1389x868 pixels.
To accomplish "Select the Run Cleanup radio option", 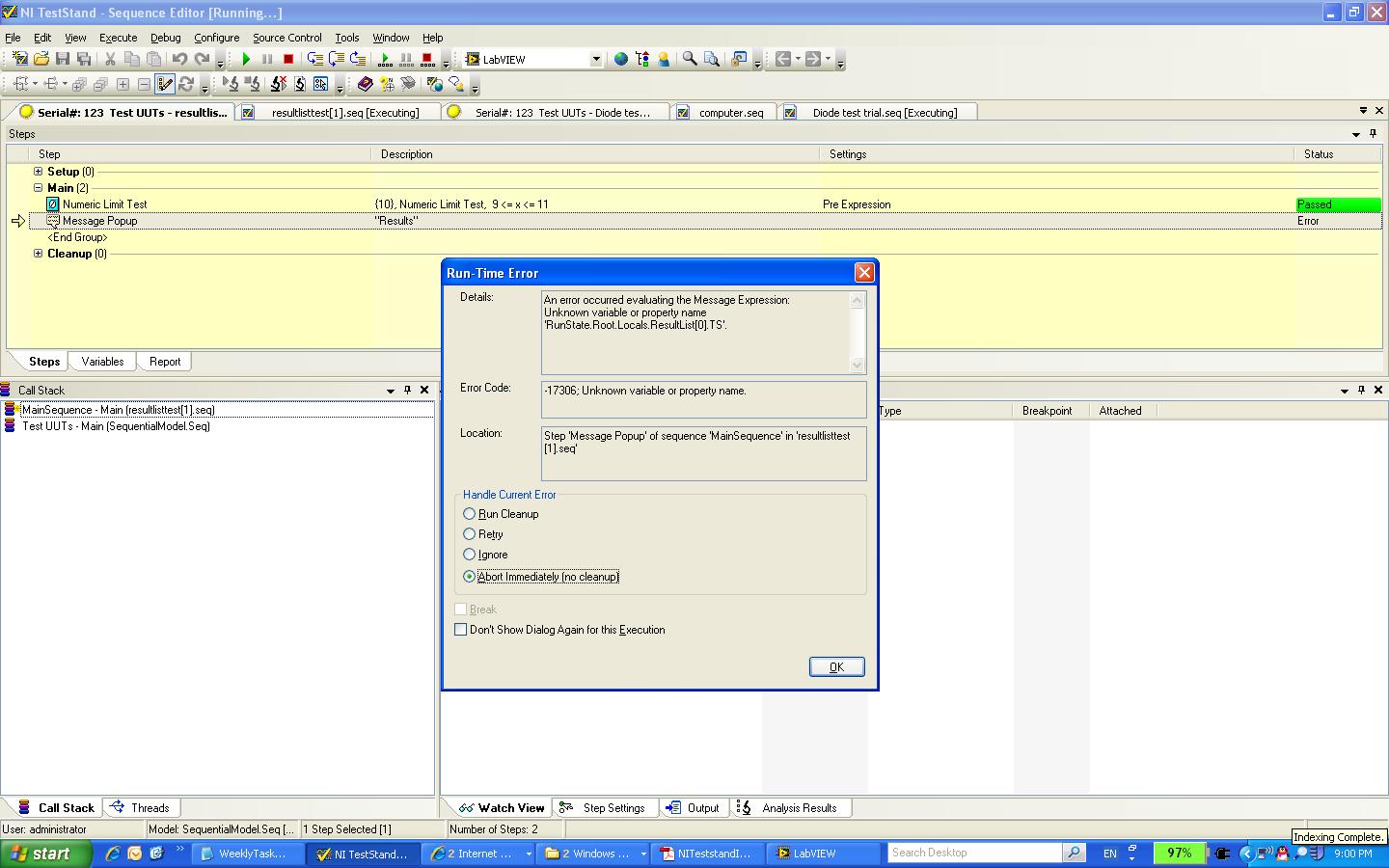I will pos(470,514).
